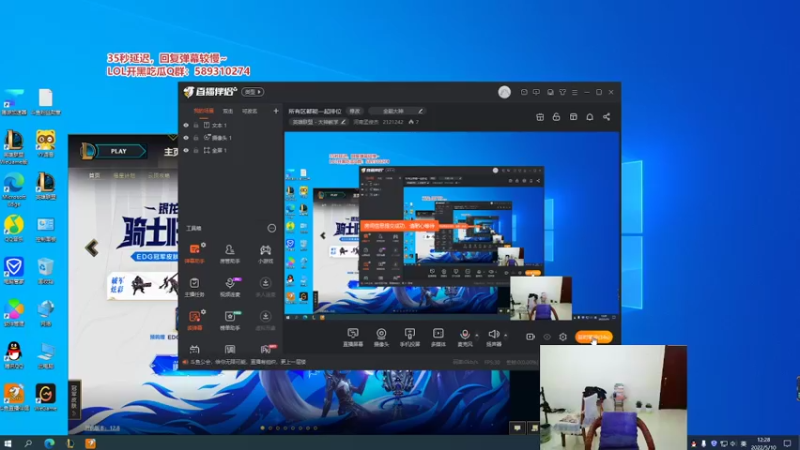
Task: Hide the 文本 1 source
Action: (x=186, y=125)
